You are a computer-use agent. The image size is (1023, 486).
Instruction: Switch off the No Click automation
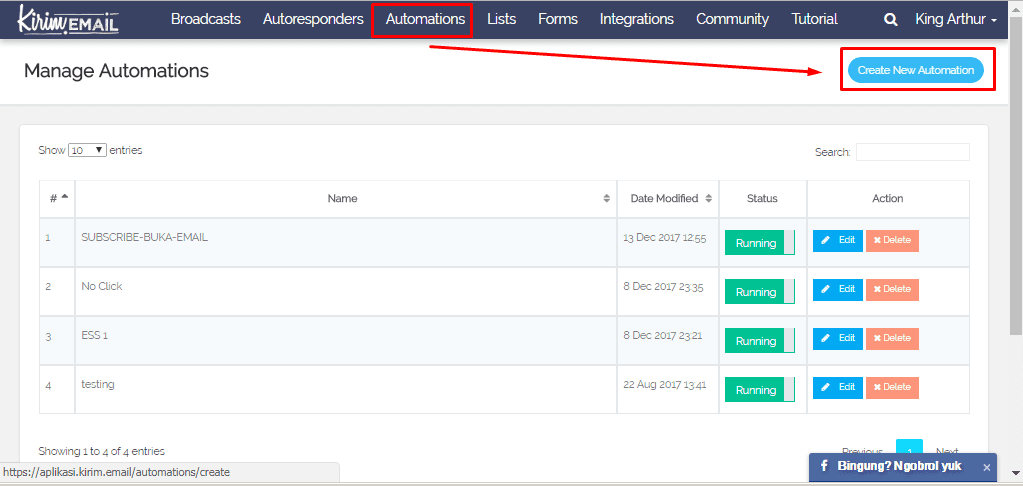click(x=759, y=292)
